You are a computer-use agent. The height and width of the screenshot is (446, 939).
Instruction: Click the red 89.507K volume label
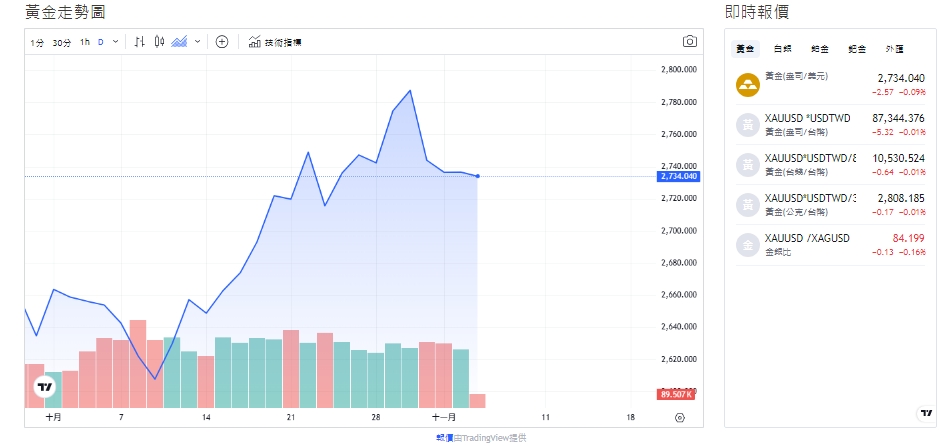[x=676, y=395]
